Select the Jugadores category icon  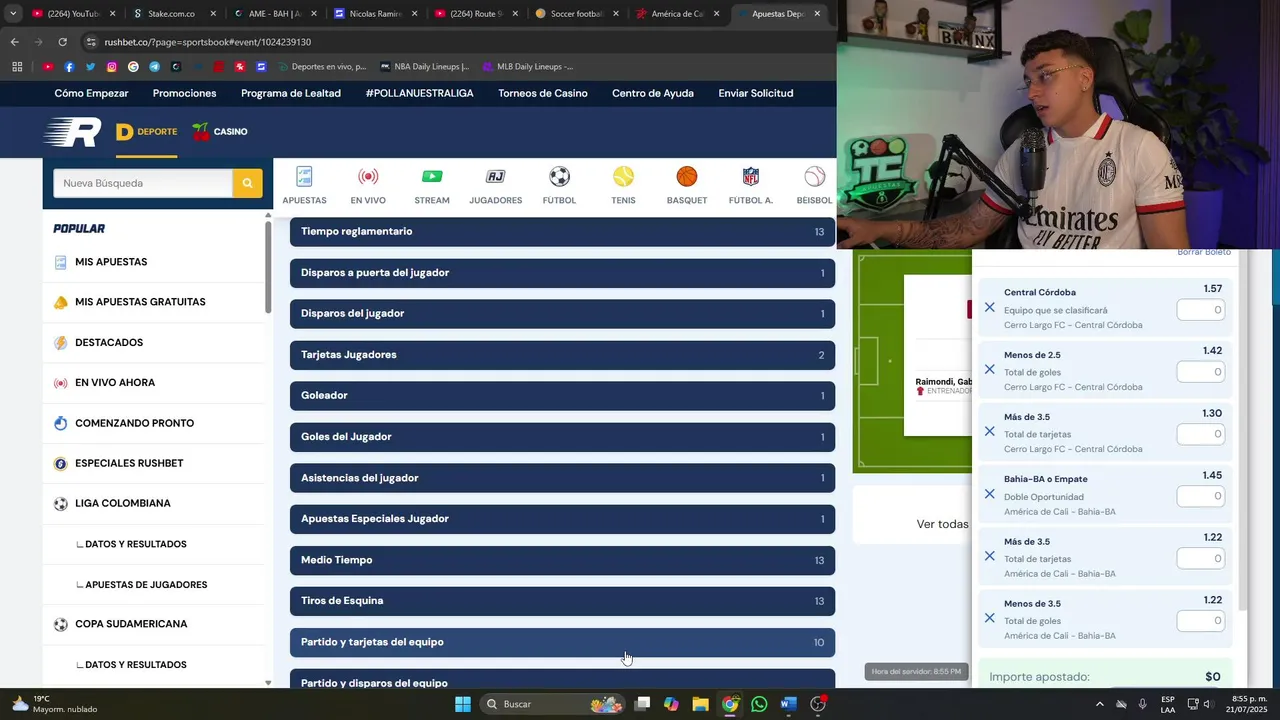pyautogui.click(x=495, y=177)
